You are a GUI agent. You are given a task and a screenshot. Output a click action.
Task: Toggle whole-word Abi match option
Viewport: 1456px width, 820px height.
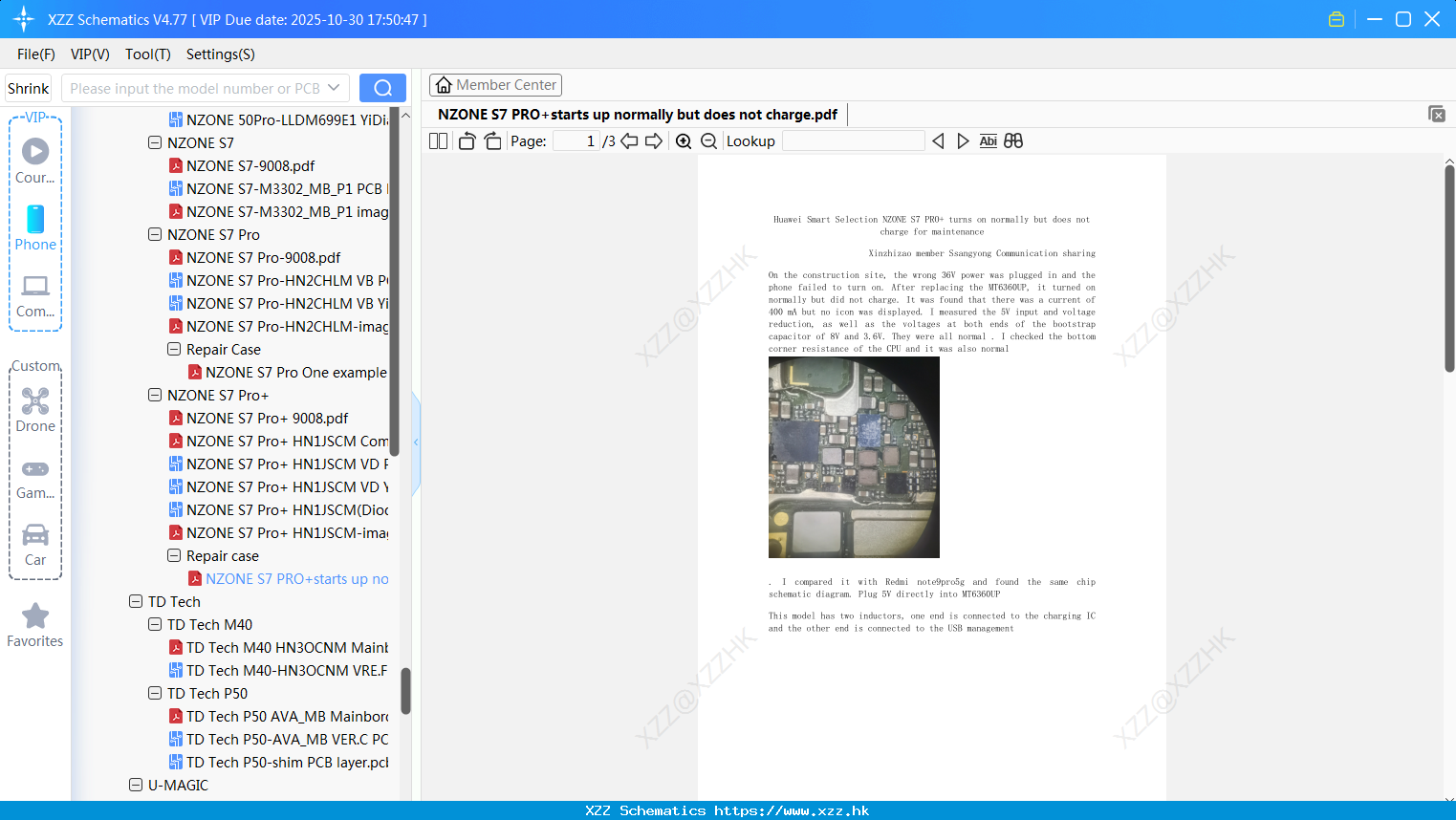[x=989, y=140]
